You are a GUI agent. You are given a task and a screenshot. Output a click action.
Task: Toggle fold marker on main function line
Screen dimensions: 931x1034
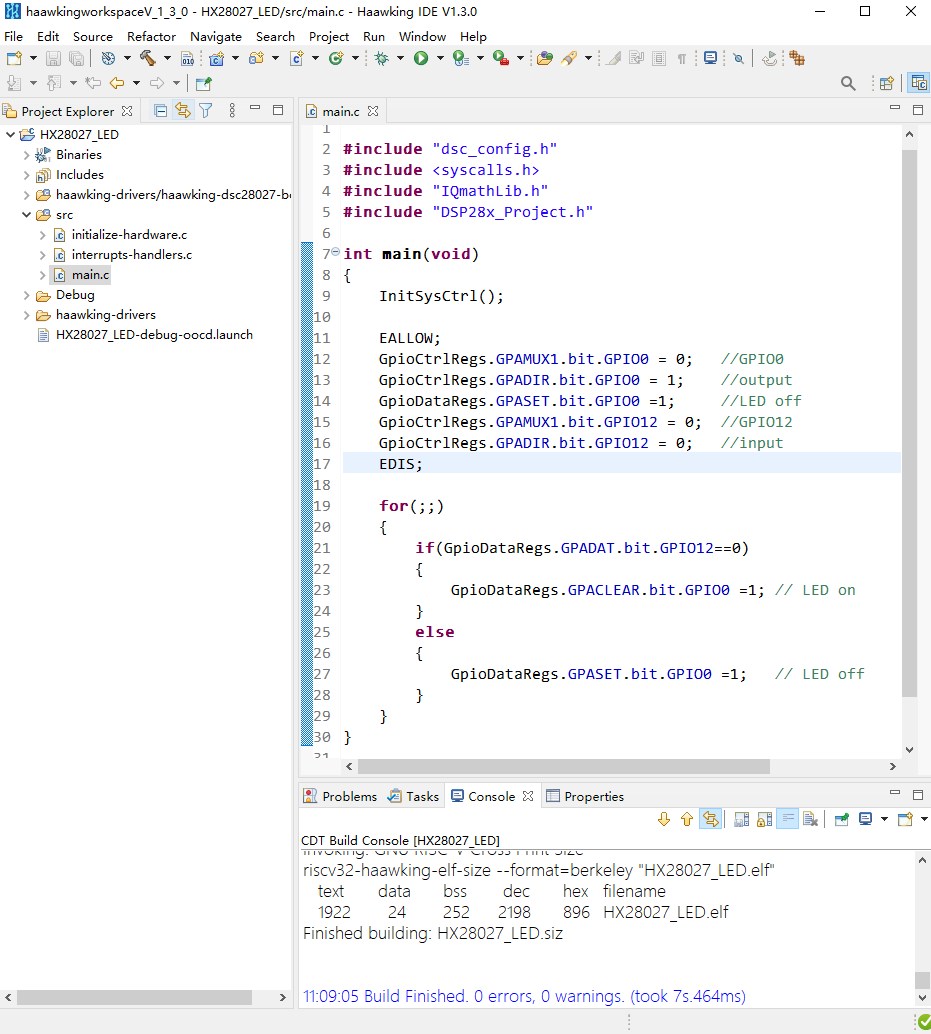click(336, 251)
